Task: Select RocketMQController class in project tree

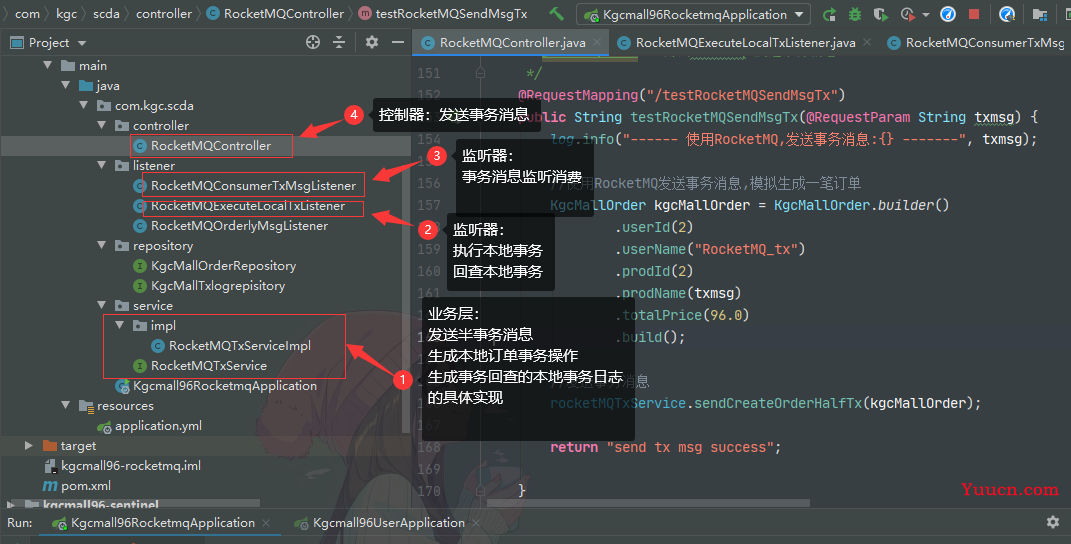Action: 210,146
